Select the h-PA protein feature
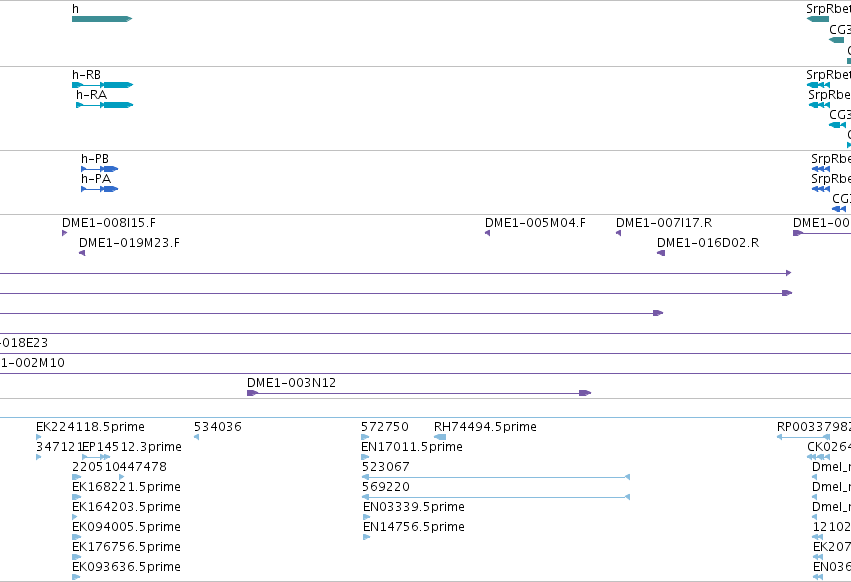Viewport: 851px width, 582px height. tap(99, 189)
